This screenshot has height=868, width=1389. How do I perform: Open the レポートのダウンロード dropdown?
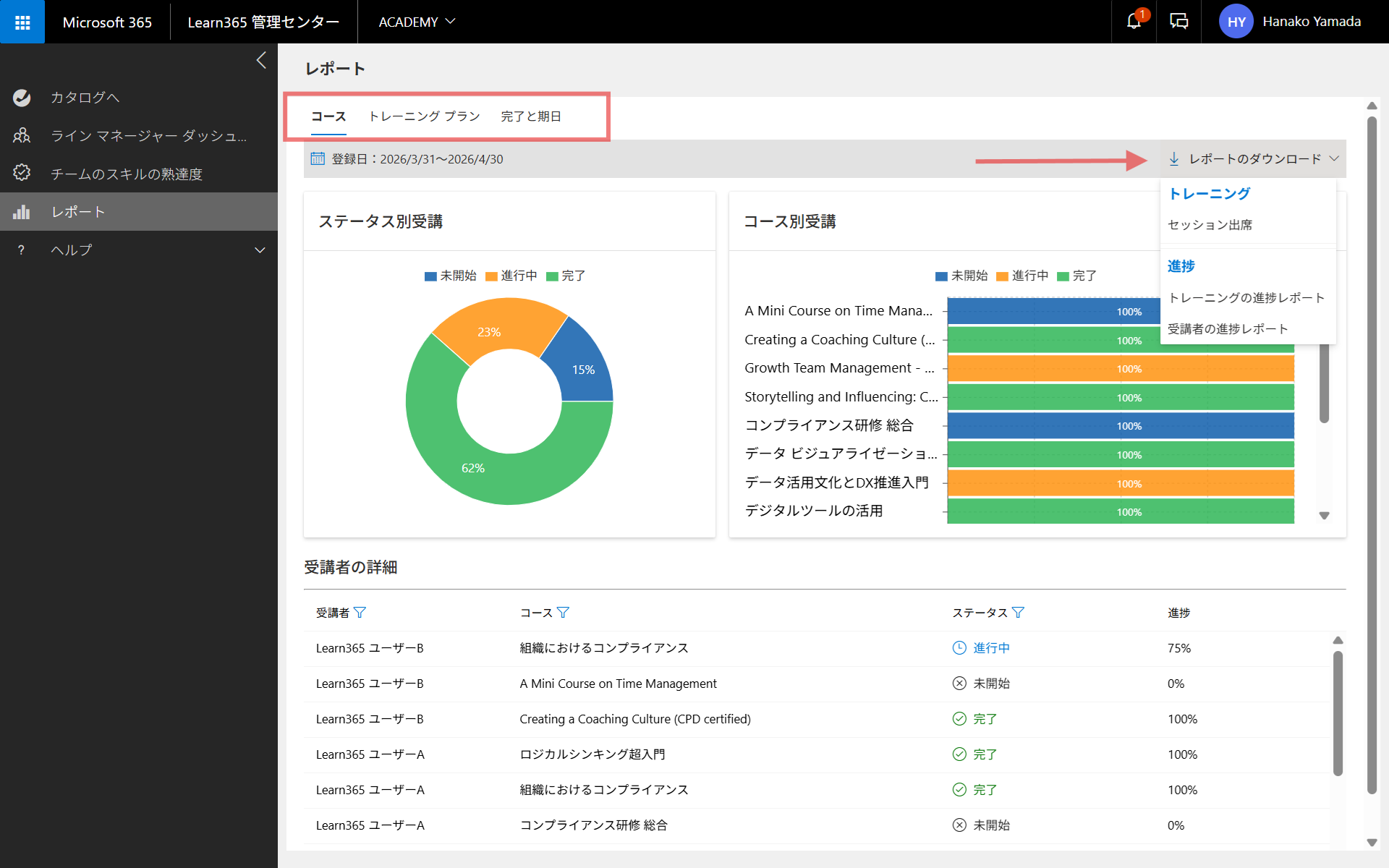[x=1254, y=158]
